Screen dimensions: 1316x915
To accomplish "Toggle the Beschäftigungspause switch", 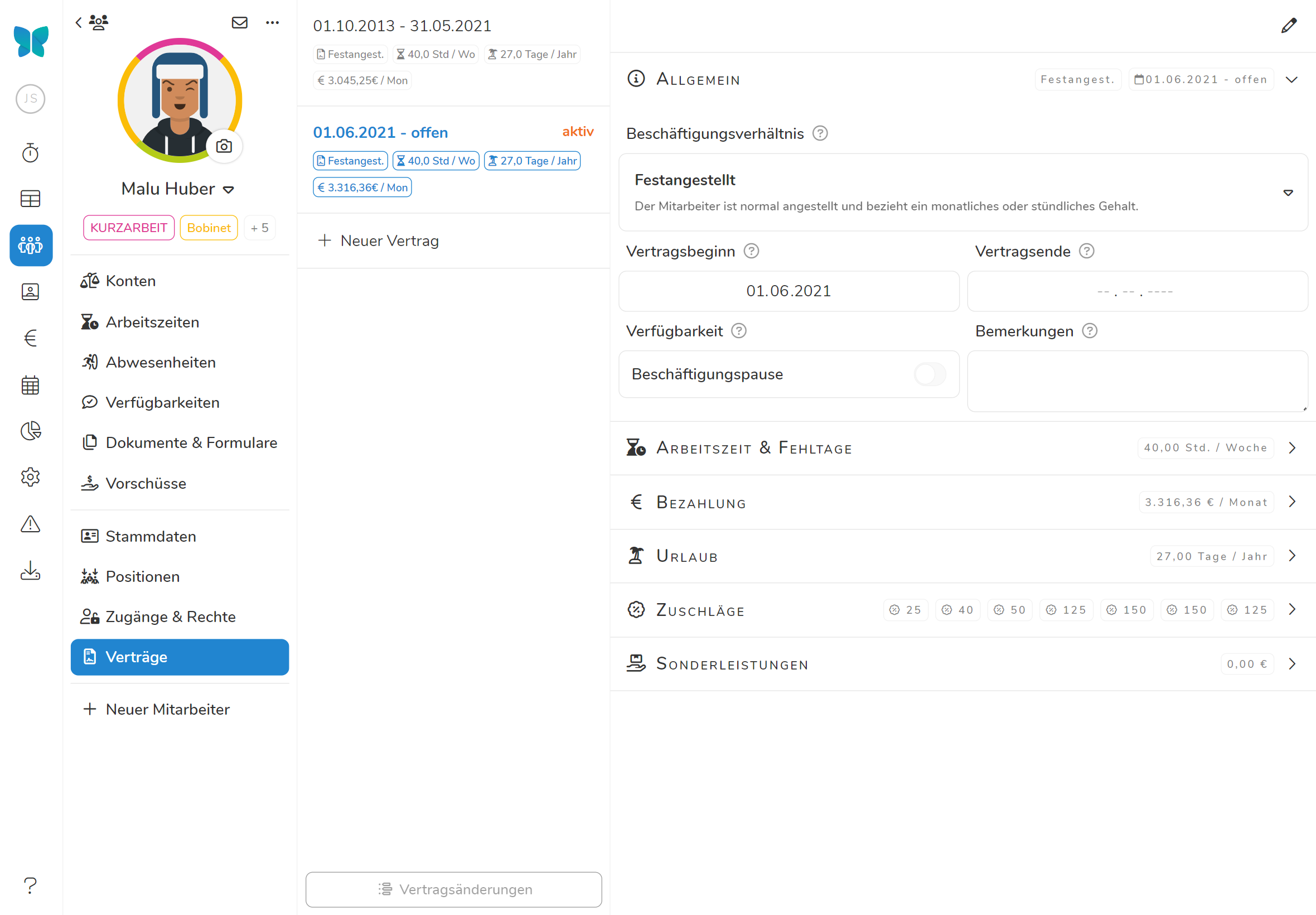I will tap(929, 374).
